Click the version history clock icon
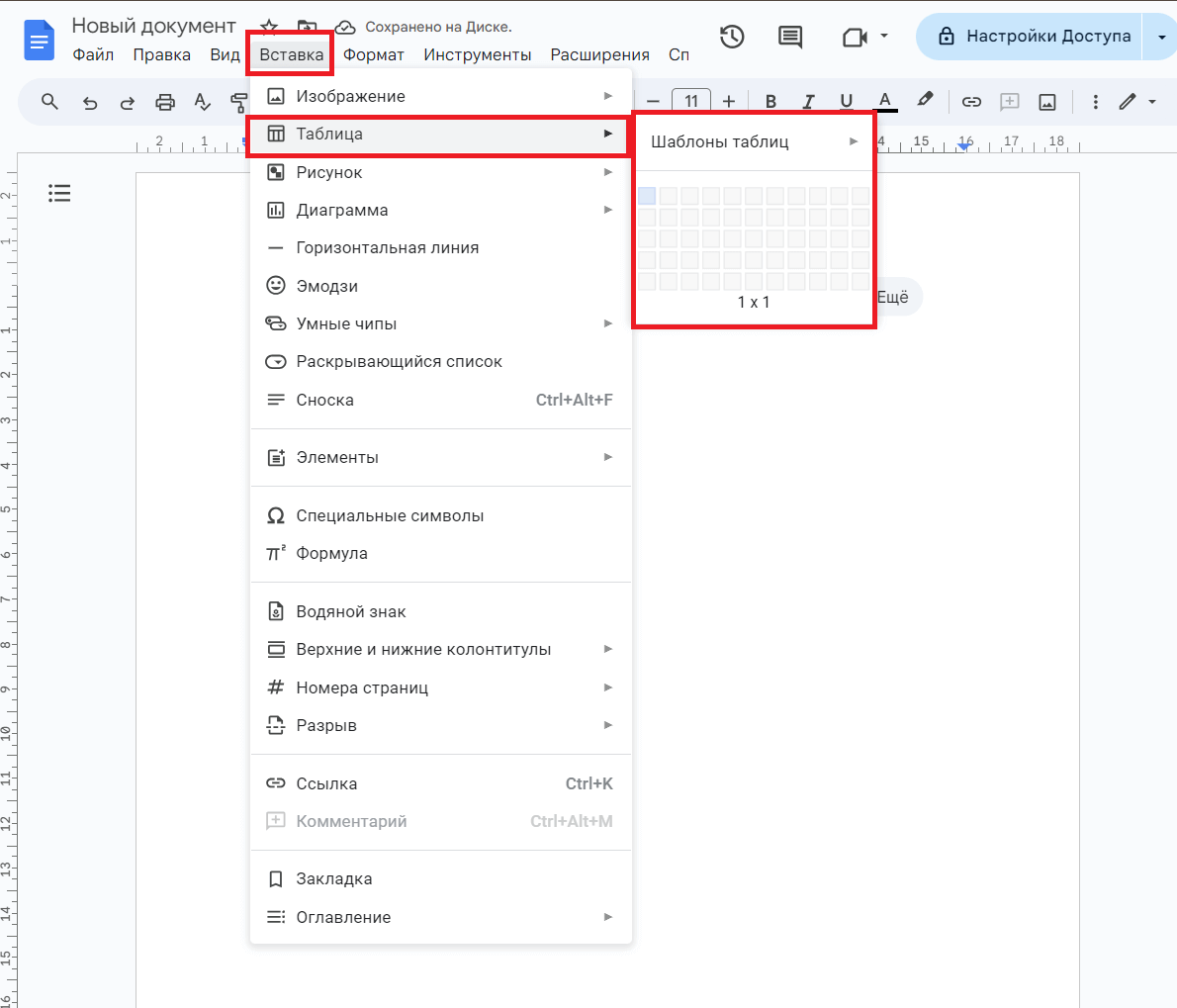 (x=732, y=37)
